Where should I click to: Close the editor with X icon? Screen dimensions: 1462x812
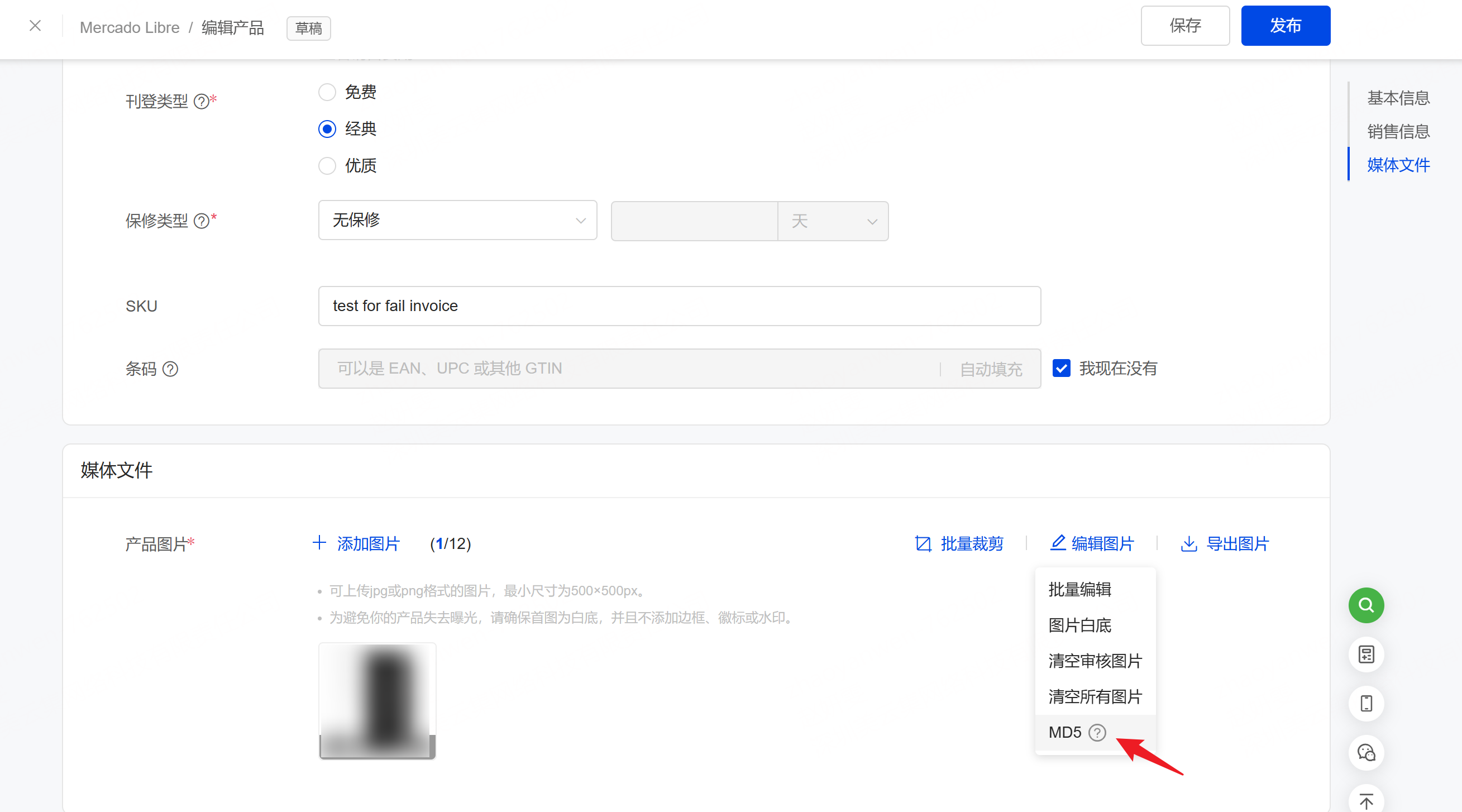(x=35, y=26)
